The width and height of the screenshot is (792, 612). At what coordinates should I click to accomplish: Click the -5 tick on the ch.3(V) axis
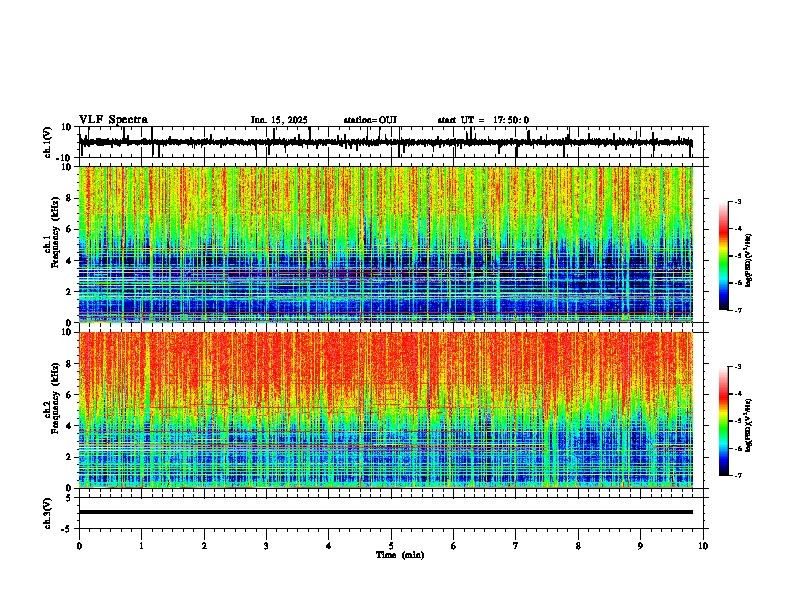click(x=67, y=529)
